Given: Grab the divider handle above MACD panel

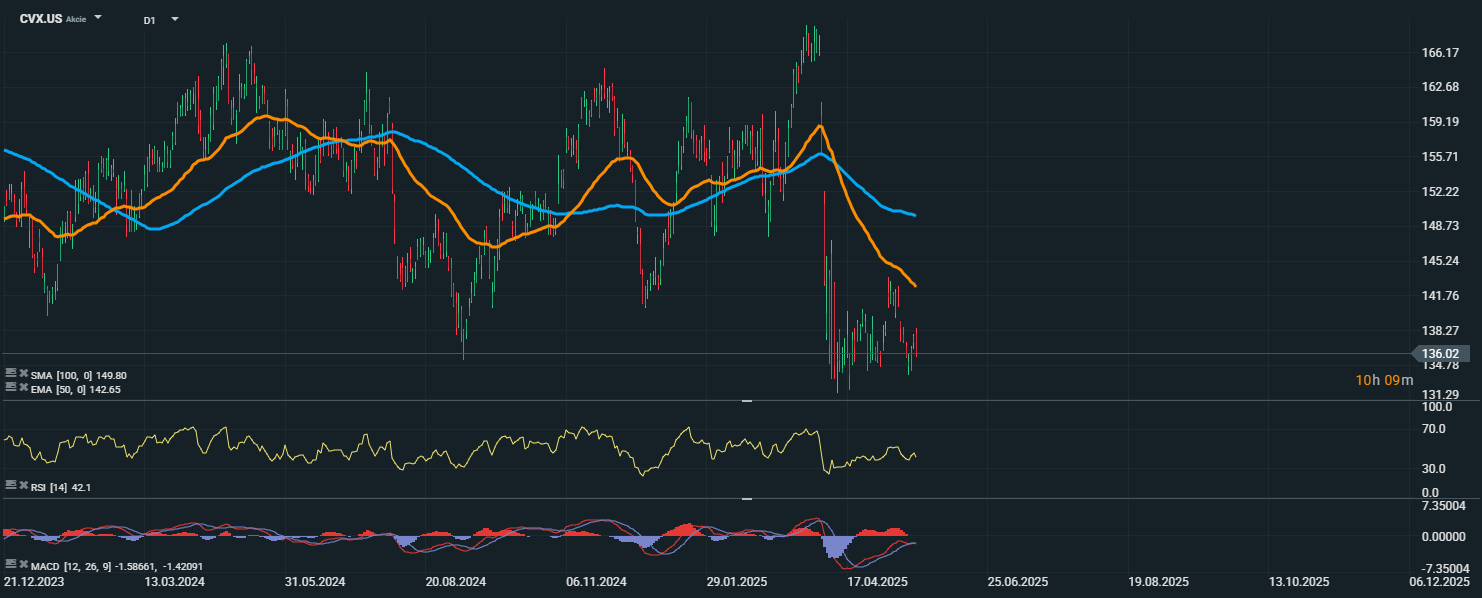Looking at the screenshot, I should click(x=746, y=498).
